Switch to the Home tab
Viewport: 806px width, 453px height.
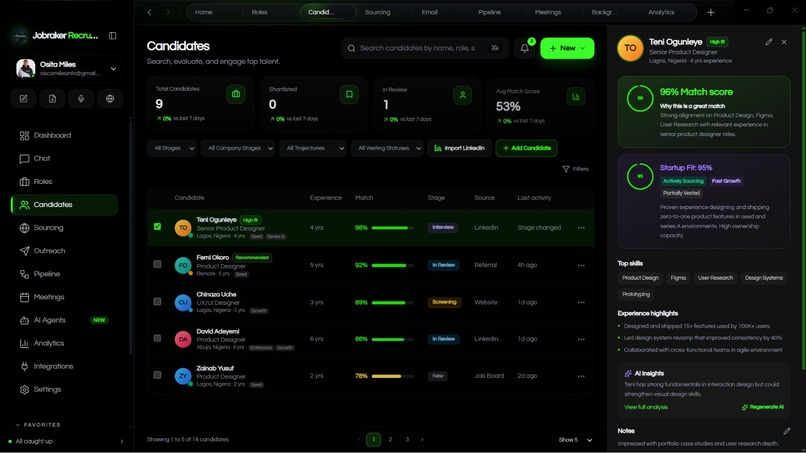point(204,12)
